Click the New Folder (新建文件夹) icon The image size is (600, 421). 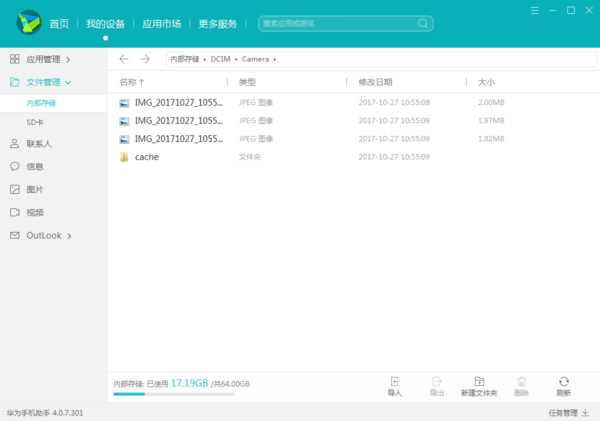(x=479, y=382)
